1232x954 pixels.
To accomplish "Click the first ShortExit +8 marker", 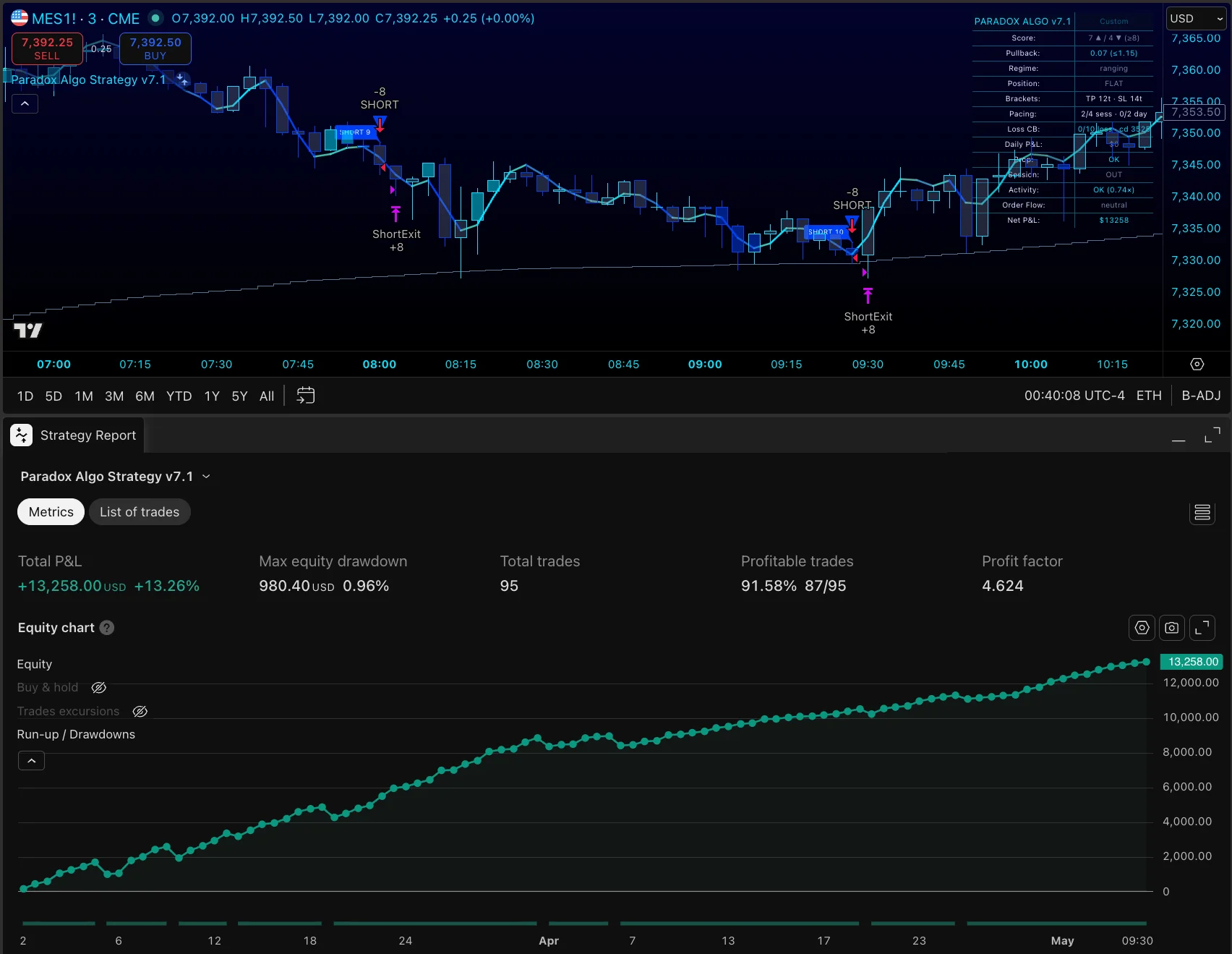I will click(x=396, y=240).
